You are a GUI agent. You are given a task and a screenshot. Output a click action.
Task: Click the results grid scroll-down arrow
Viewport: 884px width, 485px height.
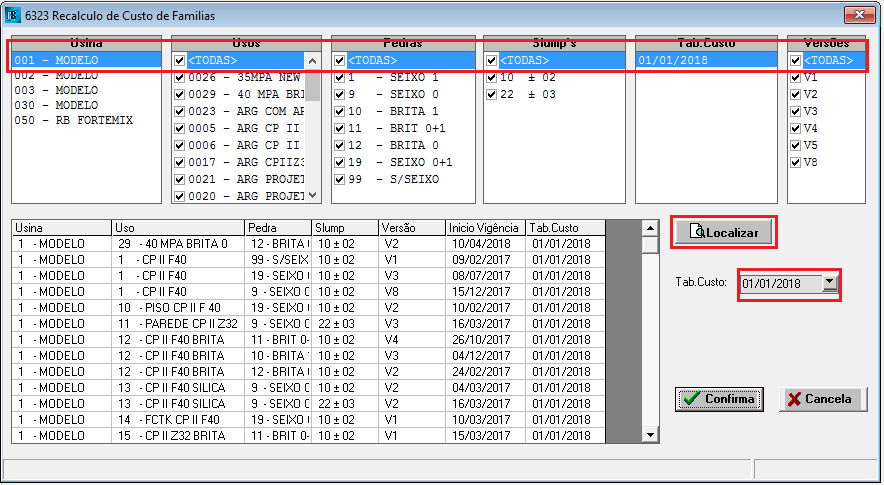[651, 435]
